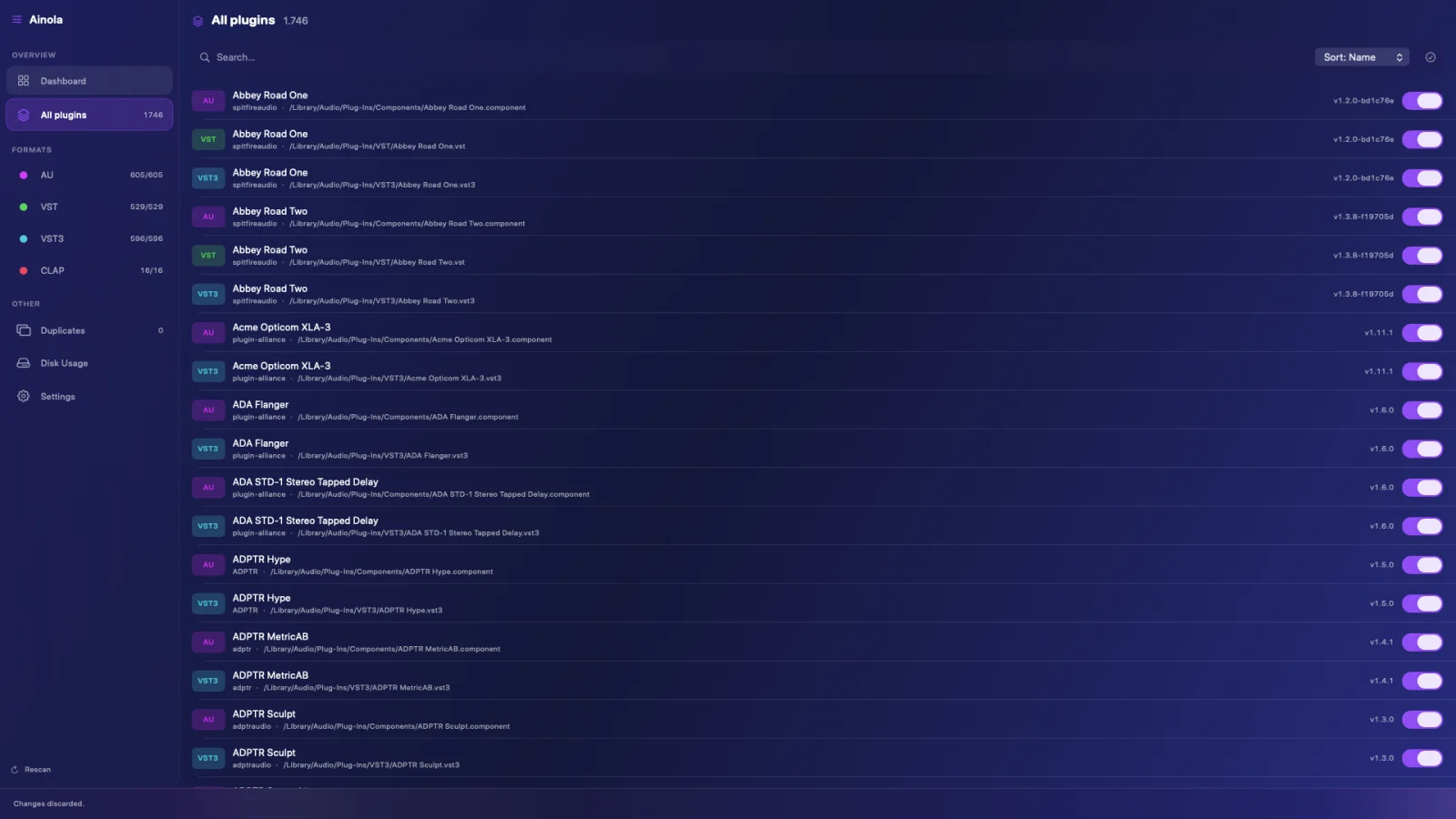Open Settings gear icon
Viewport: 1456px width, 819px height.
click(x=24, y=397)
